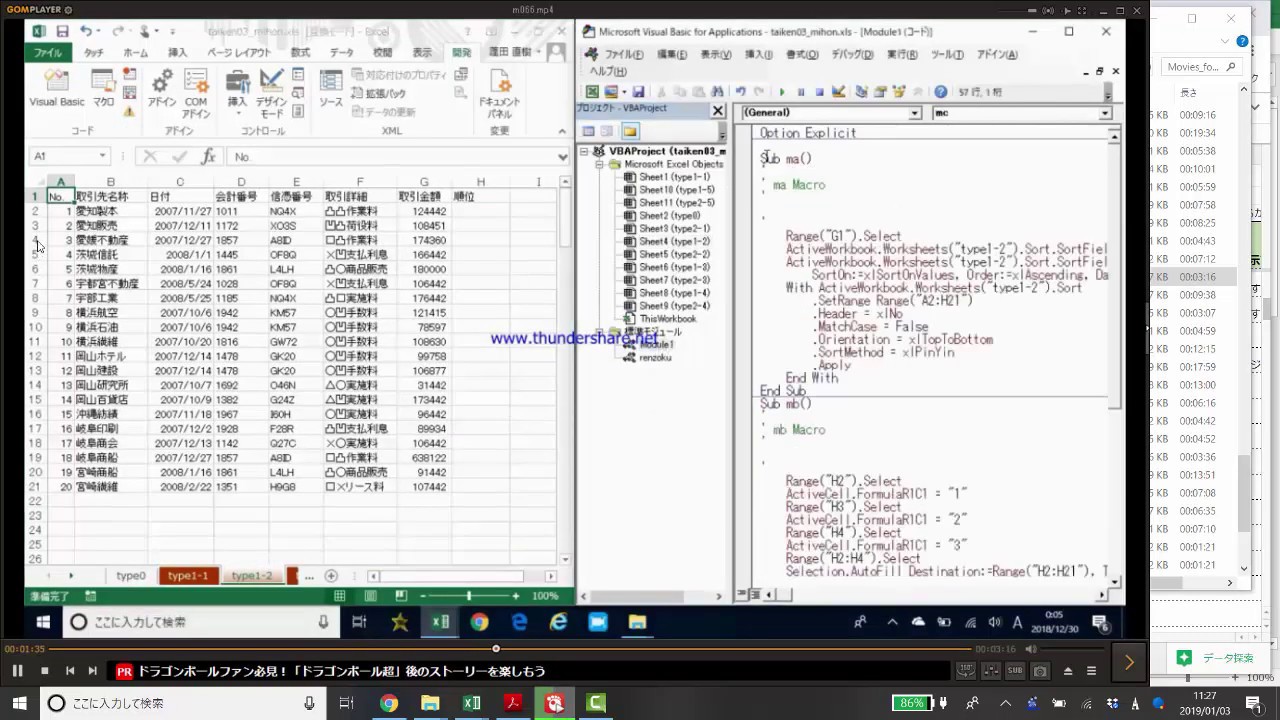Screen dimensions: 1280x720
Task: Run the macro with the green play icon
Action: (x=782, y=92)
